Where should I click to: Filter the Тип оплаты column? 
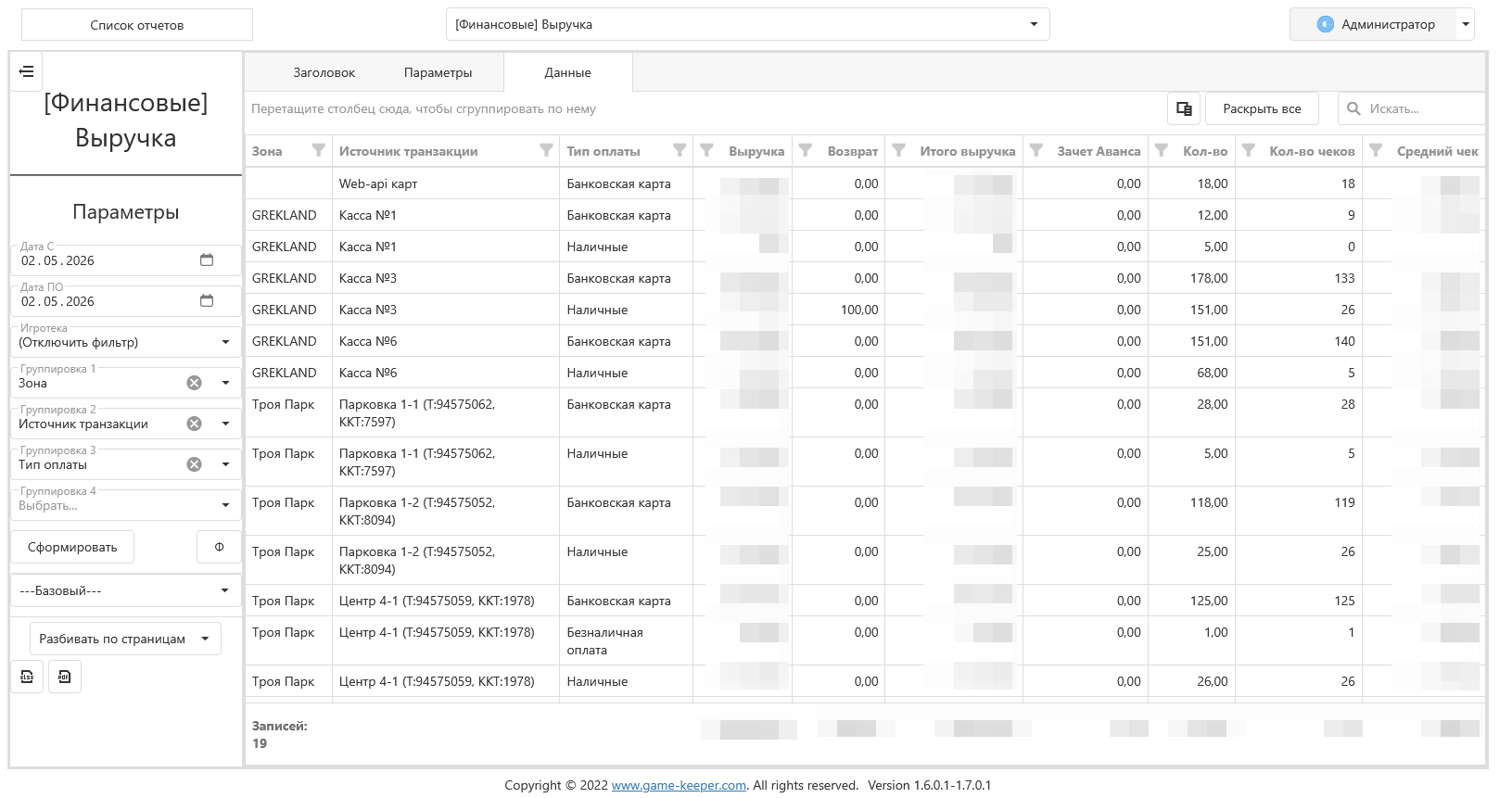pyautogui.click(x=680, y=150)
